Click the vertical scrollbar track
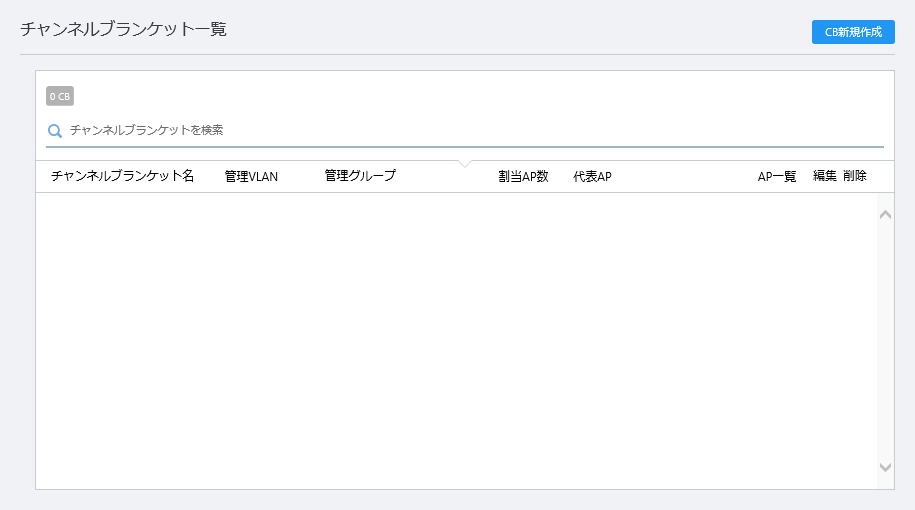 point(885,341)
